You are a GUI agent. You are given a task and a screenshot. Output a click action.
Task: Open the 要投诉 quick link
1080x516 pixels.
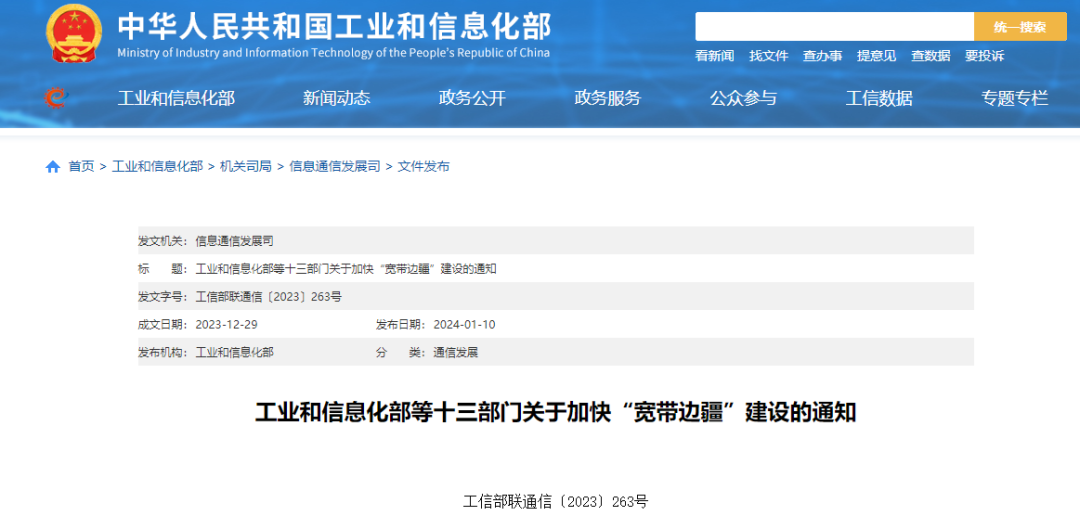point(984,56)
